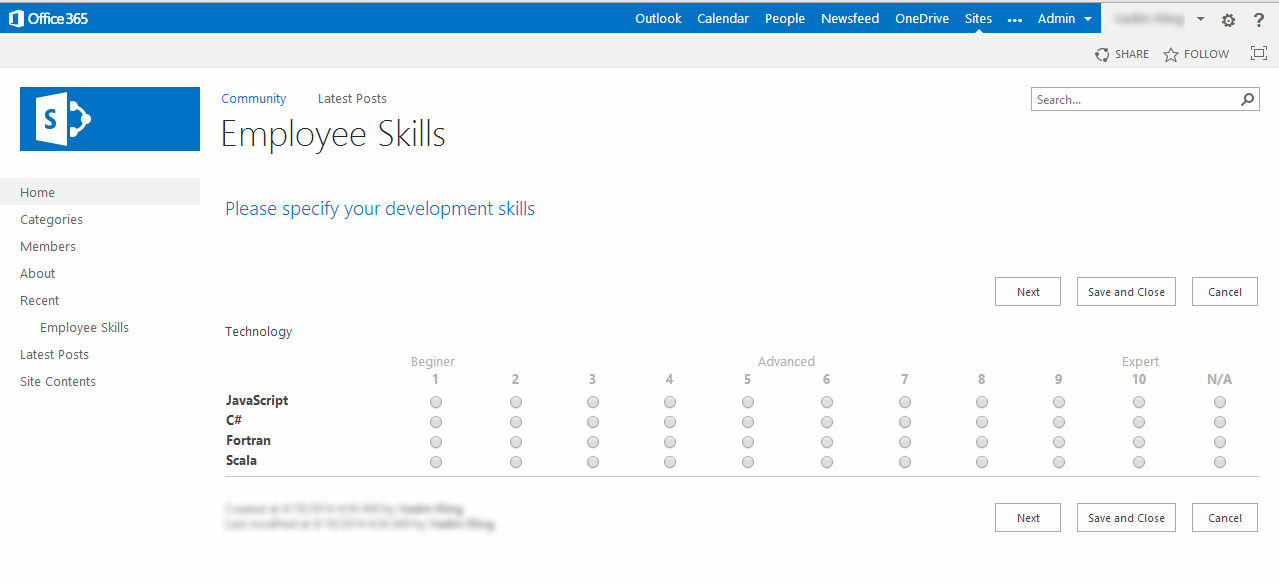Switch to the Latest Posts tab
This screenshot has height=583, width=1279.
pos(352,98)
